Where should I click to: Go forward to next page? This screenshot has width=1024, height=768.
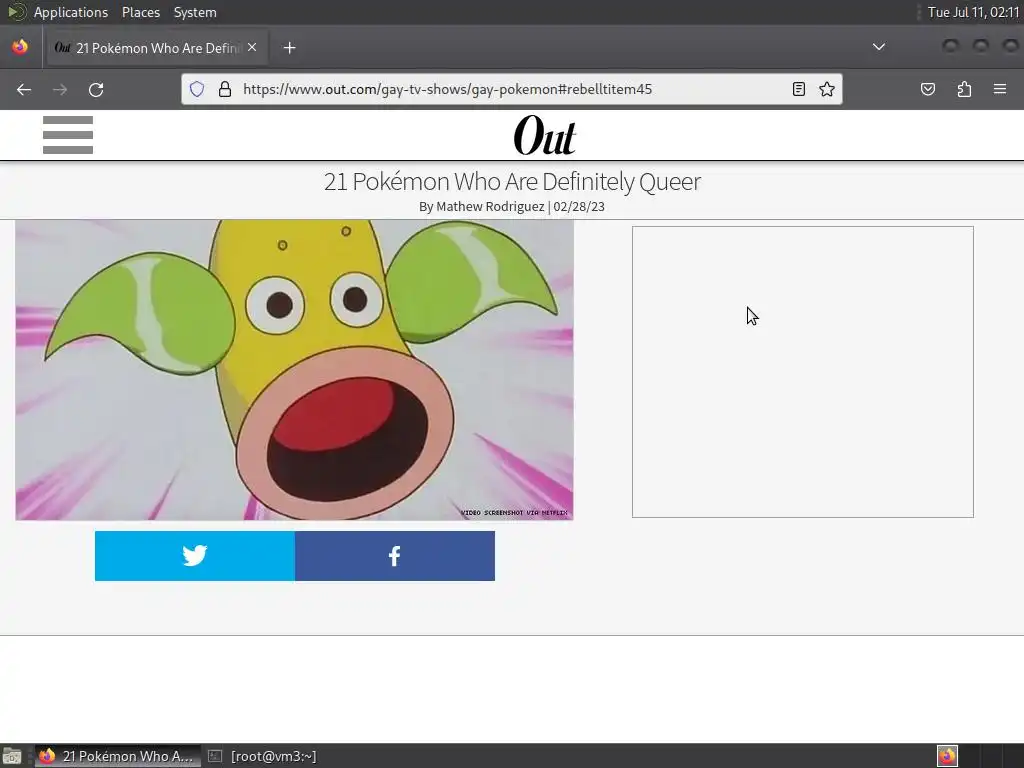pos(60,89)
